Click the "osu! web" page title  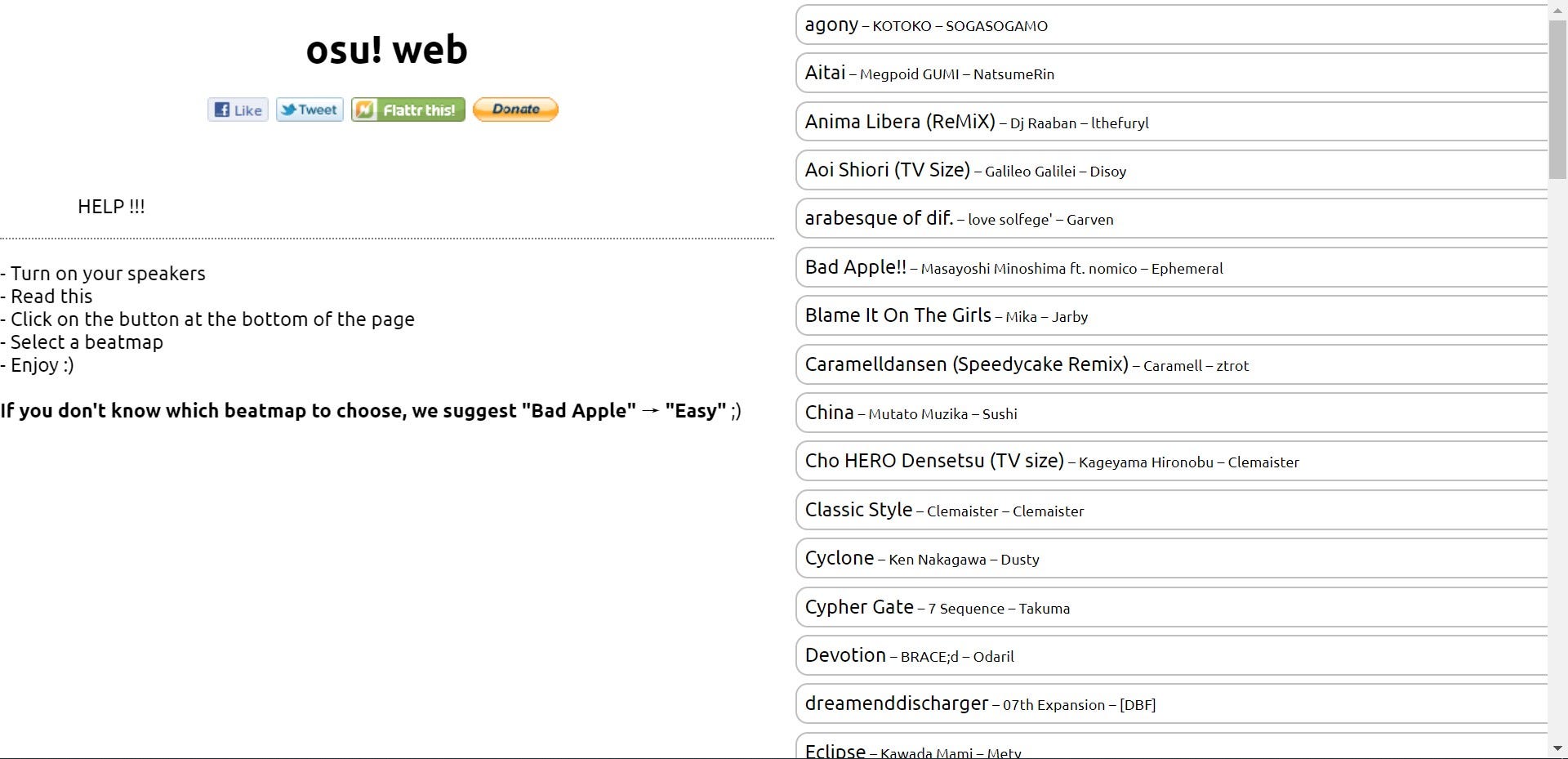pos(387,49)
